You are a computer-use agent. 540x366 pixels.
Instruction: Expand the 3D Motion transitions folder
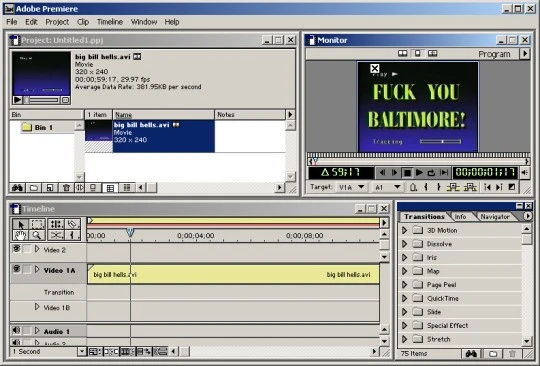coord(405,230)
